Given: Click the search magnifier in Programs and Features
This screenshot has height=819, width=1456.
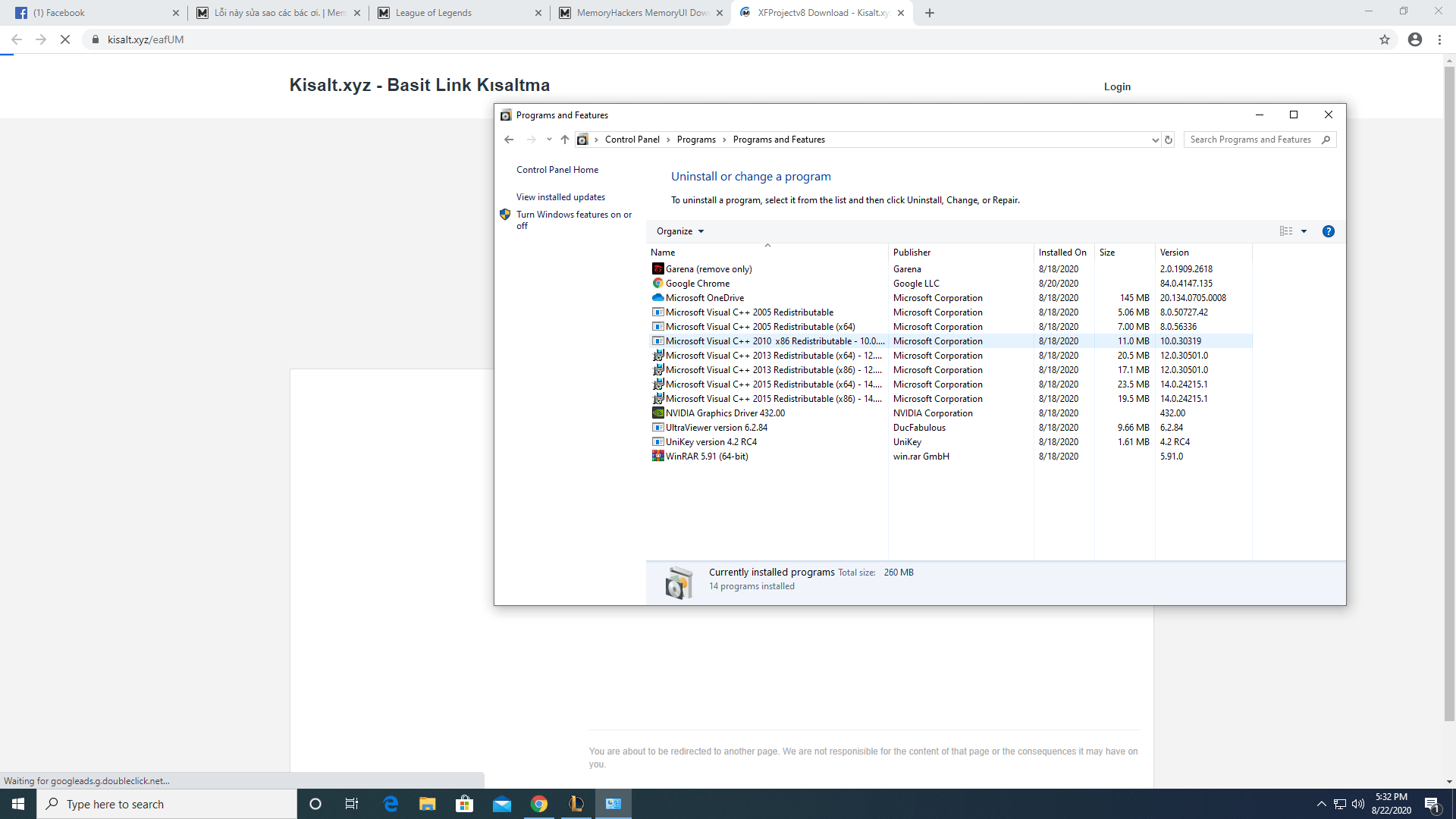Looking at the screenshot, I should click(1326, 140).
